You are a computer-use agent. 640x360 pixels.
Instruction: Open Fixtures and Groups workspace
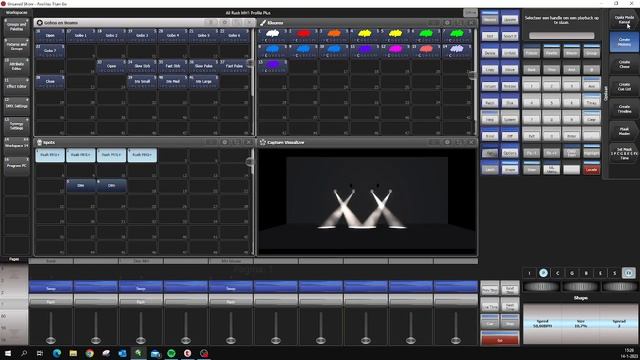pos(16,46)
